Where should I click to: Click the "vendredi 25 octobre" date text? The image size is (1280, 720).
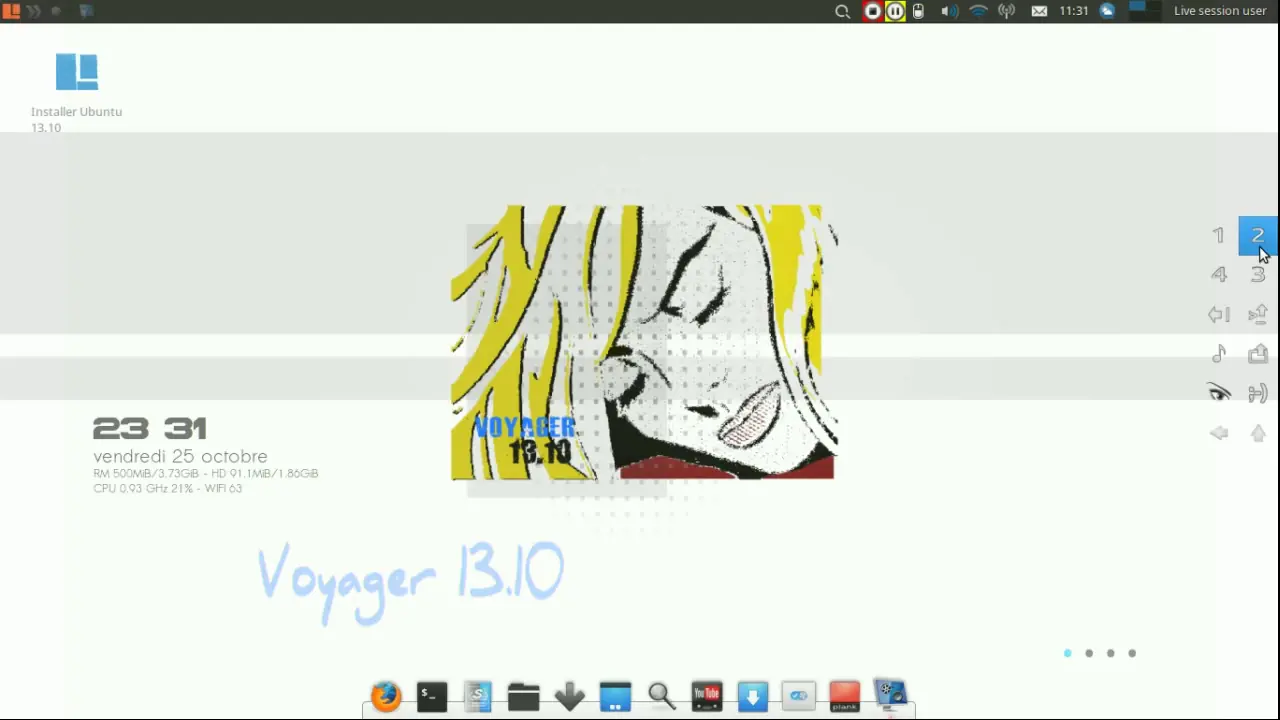[180, 456]
